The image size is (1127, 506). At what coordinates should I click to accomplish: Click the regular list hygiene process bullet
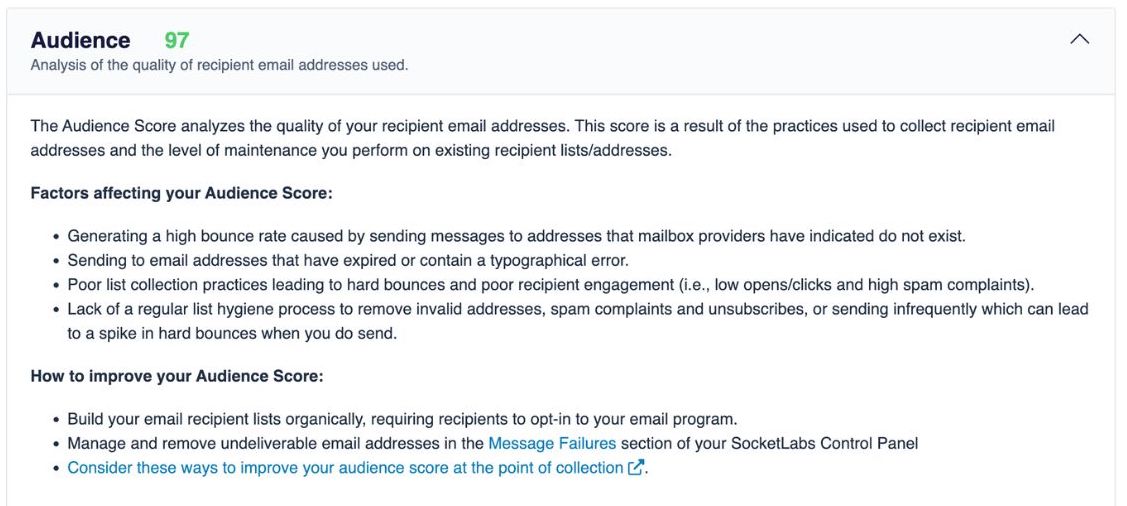click(x=578, y=322)
